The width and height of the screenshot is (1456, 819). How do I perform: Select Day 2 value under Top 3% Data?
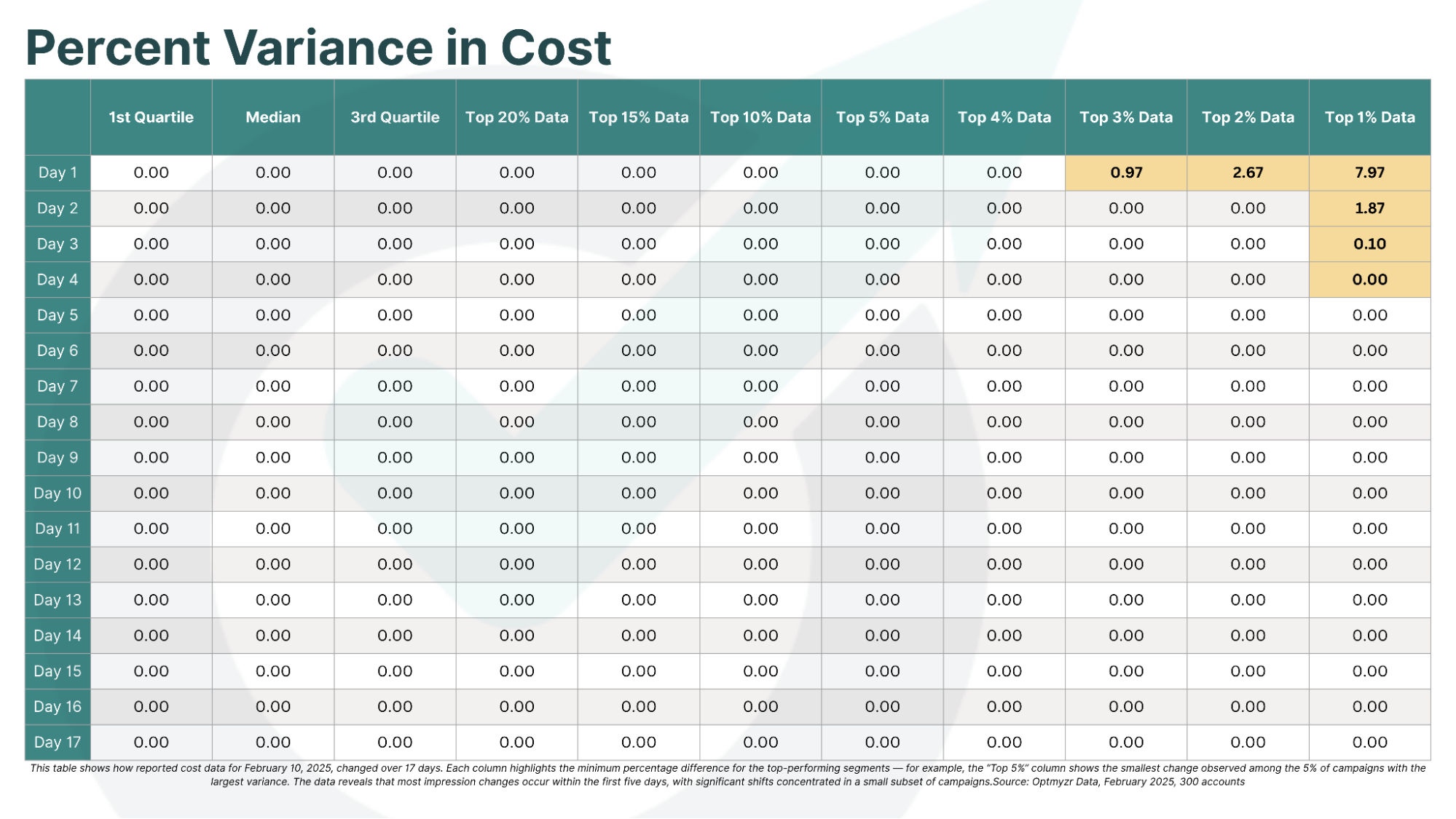coord(1126,208)
